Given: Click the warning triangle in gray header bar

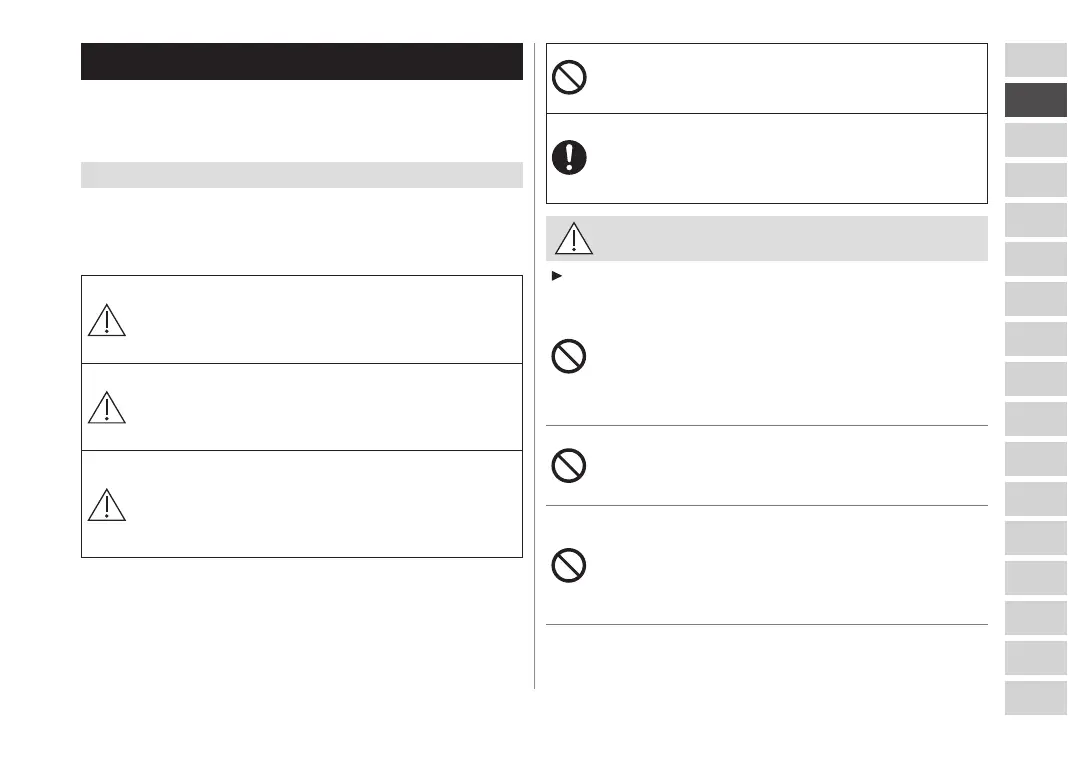Looking at the screenshot, I should coord(573,239).
